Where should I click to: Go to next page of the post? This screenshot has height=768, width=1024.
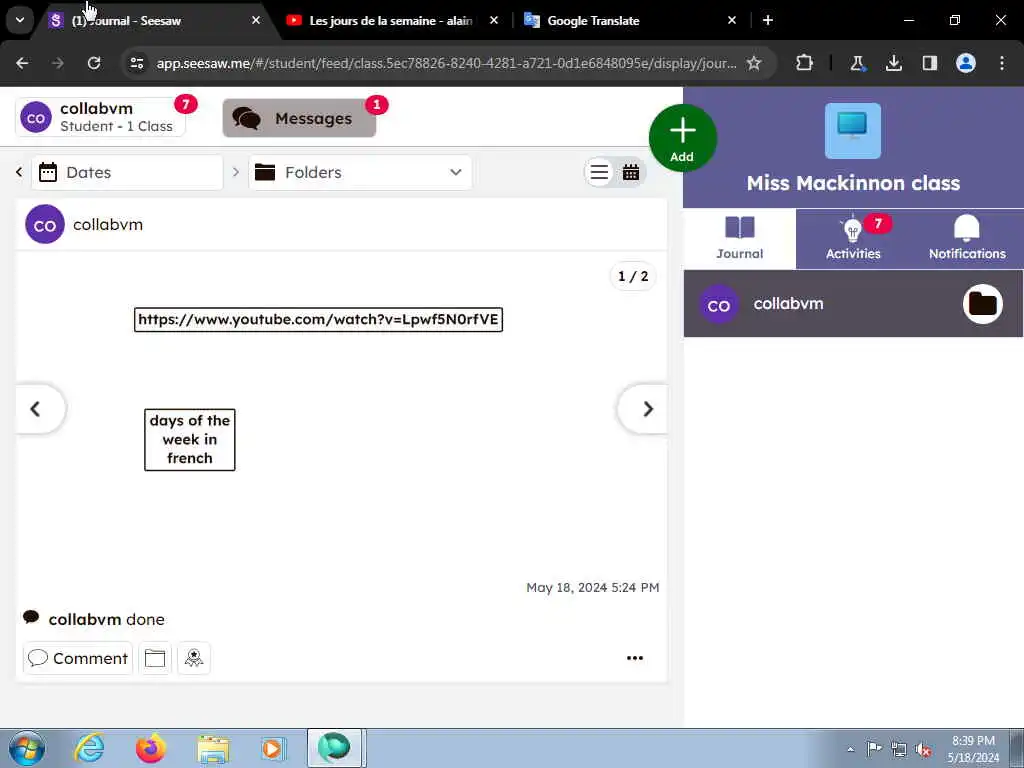pos(643,409)
